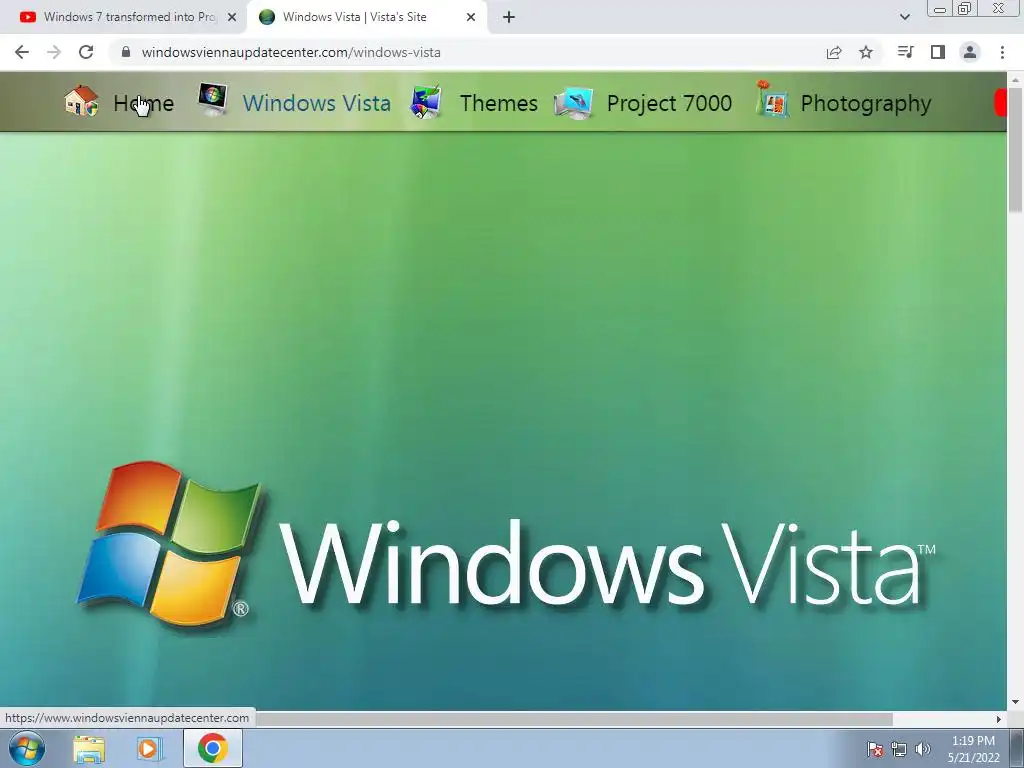
Task: Go to the Project 7000 link
Action: (669, 103)
